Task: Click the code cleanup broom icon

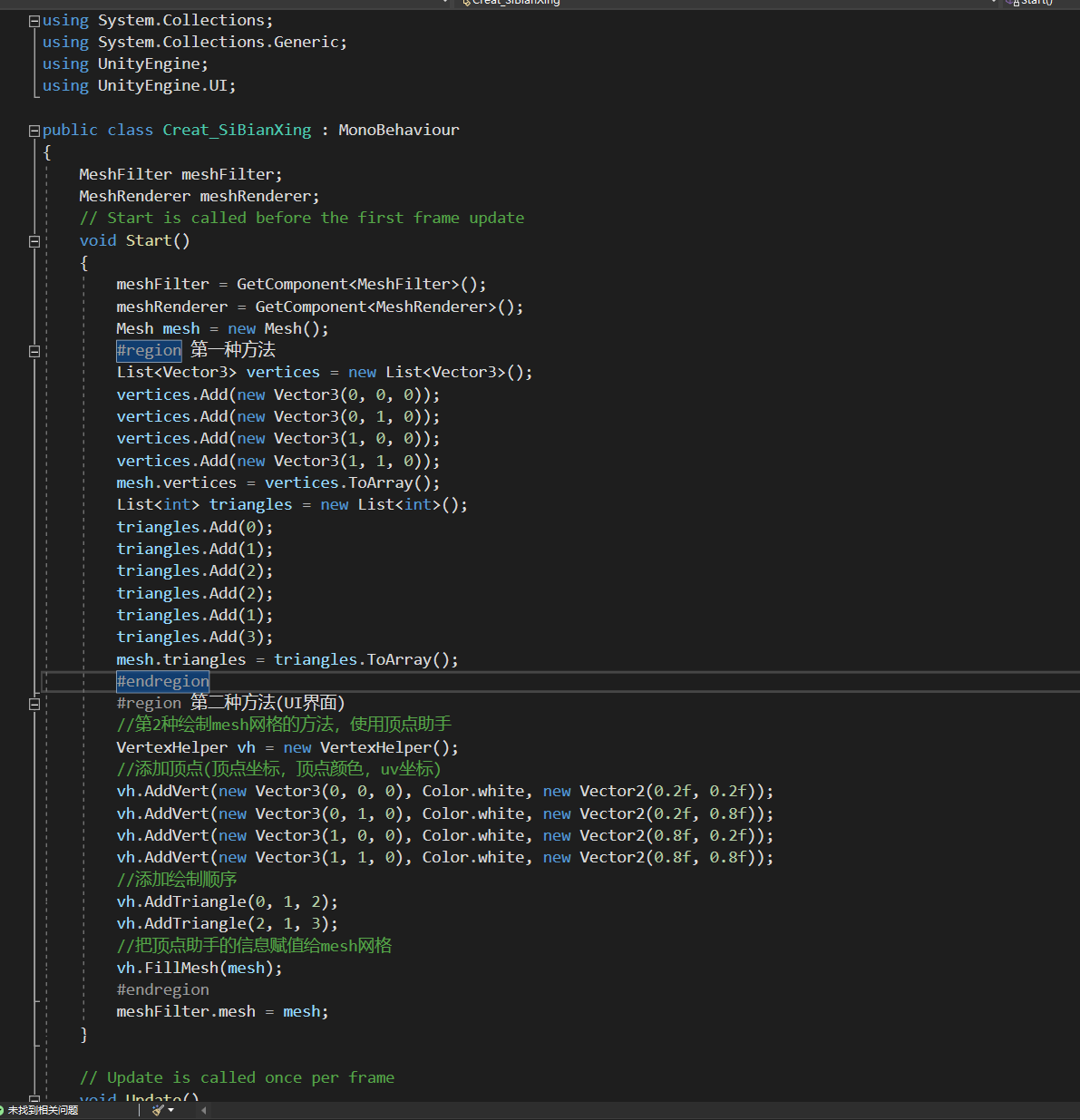Action: (158, 1110)
